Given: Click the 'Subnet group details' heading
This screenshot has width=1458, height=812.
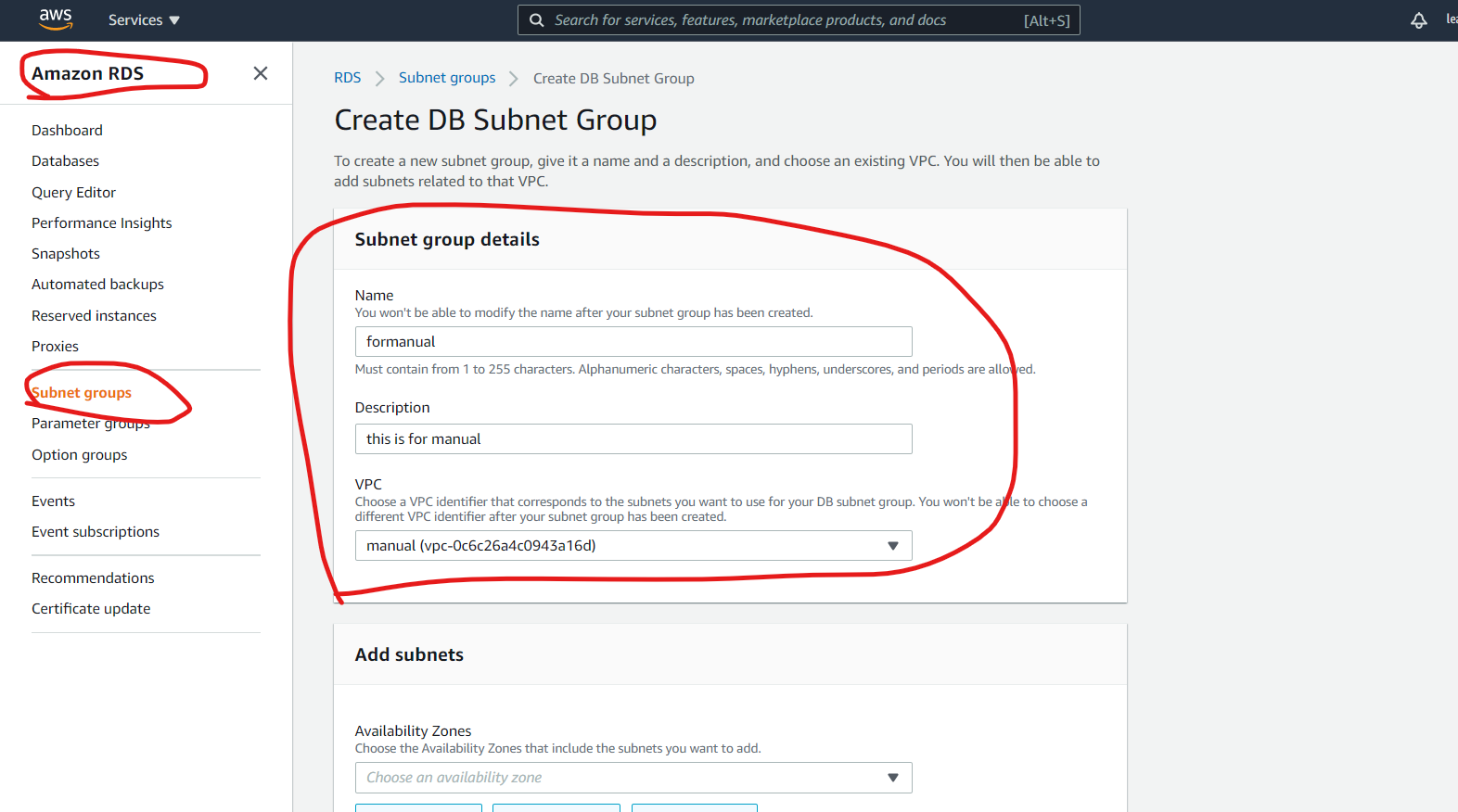Looking at the screenshot, I should 447,239.
